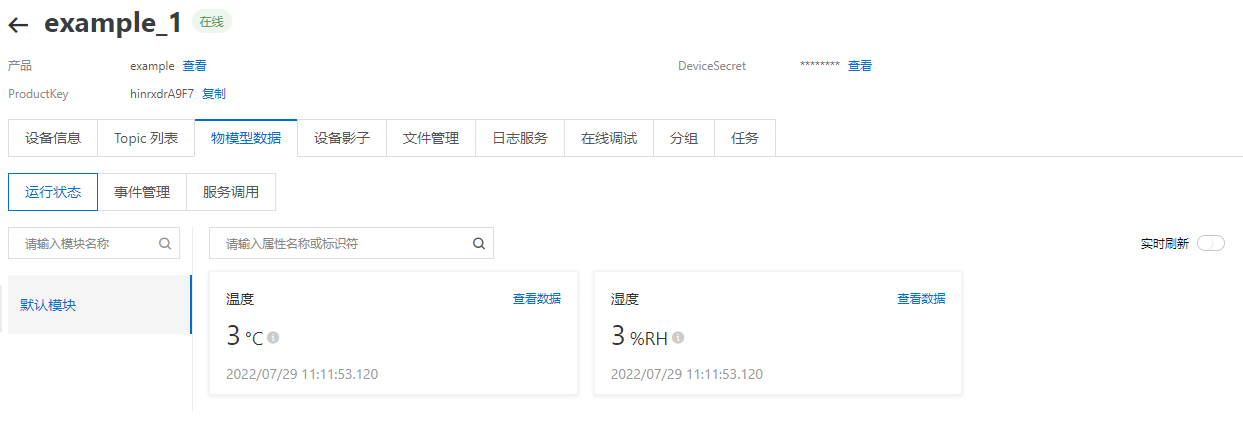
Task: Click the humidity value 3 %RH
Action: [x=639, y=337]
